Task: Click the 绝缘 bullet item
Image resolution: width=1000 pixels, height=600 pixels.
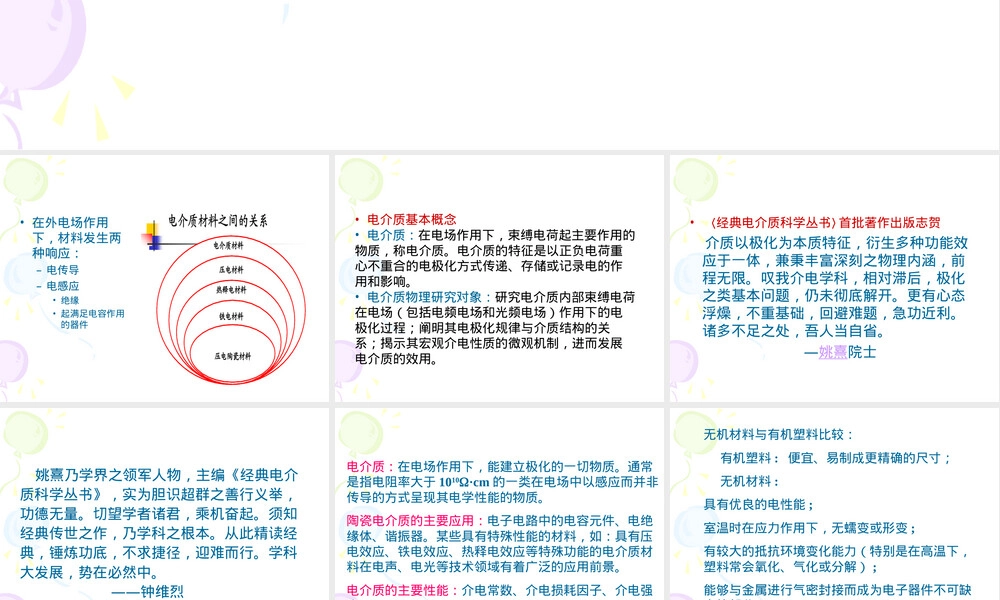Action: (x=70, y=300)
